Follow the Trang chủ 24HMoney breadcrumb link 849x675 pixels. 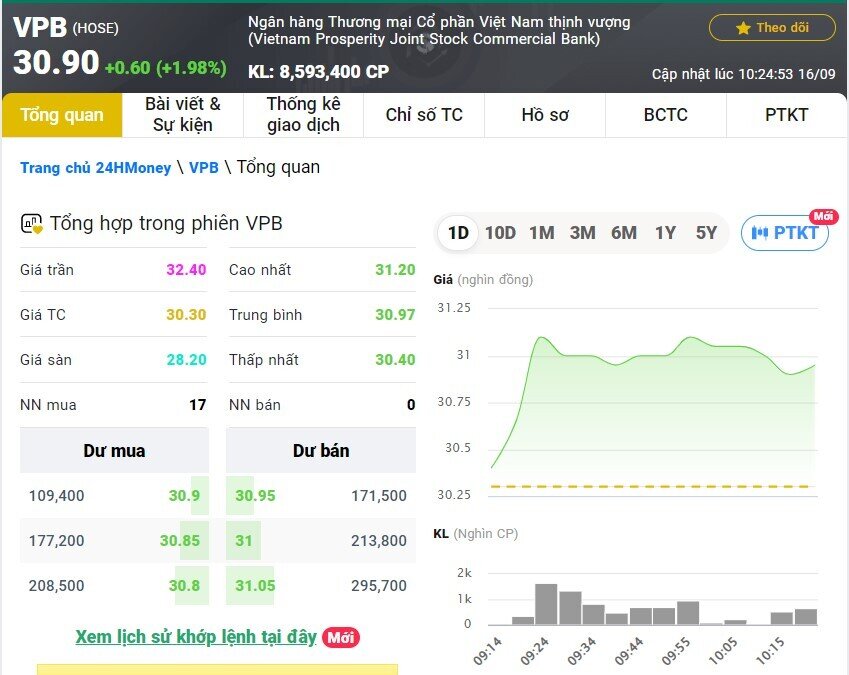[x=95, y=168]
